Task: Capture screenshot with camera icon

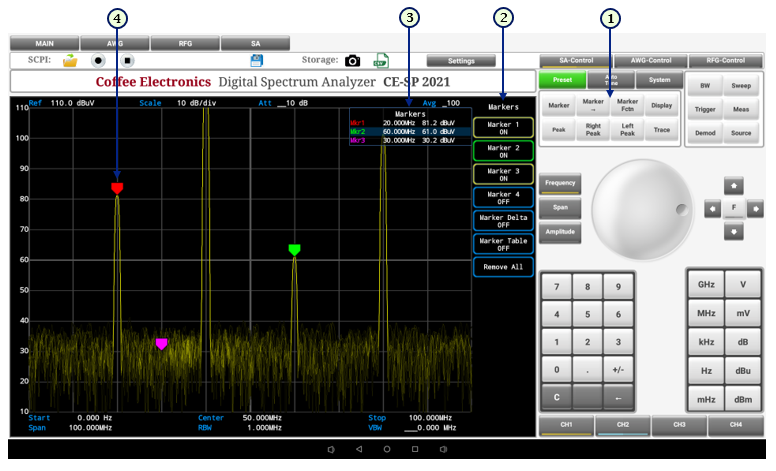Action: click(x=352, y=61)
